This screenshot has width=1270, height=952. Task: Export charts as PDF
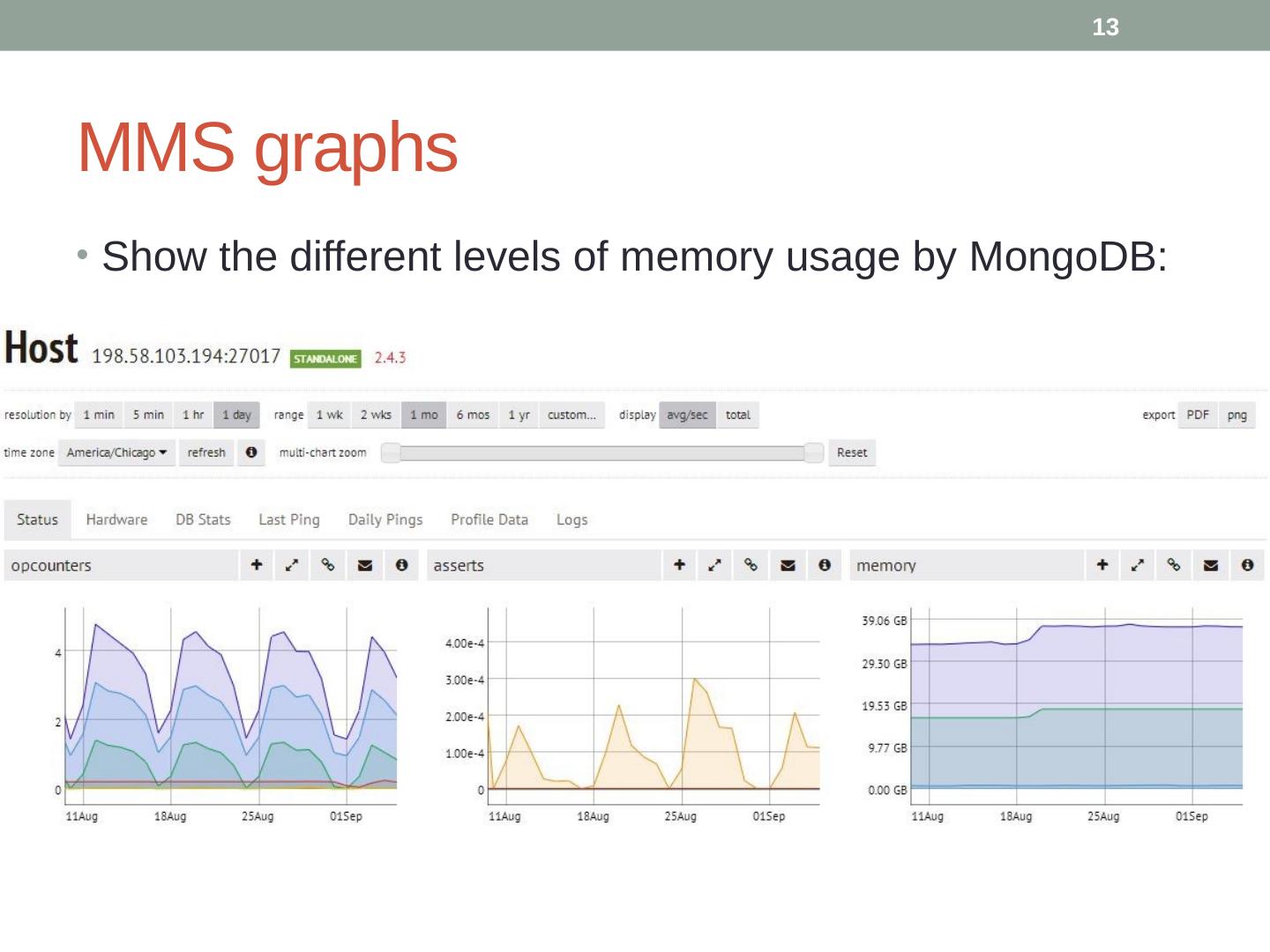point(1198,415)
